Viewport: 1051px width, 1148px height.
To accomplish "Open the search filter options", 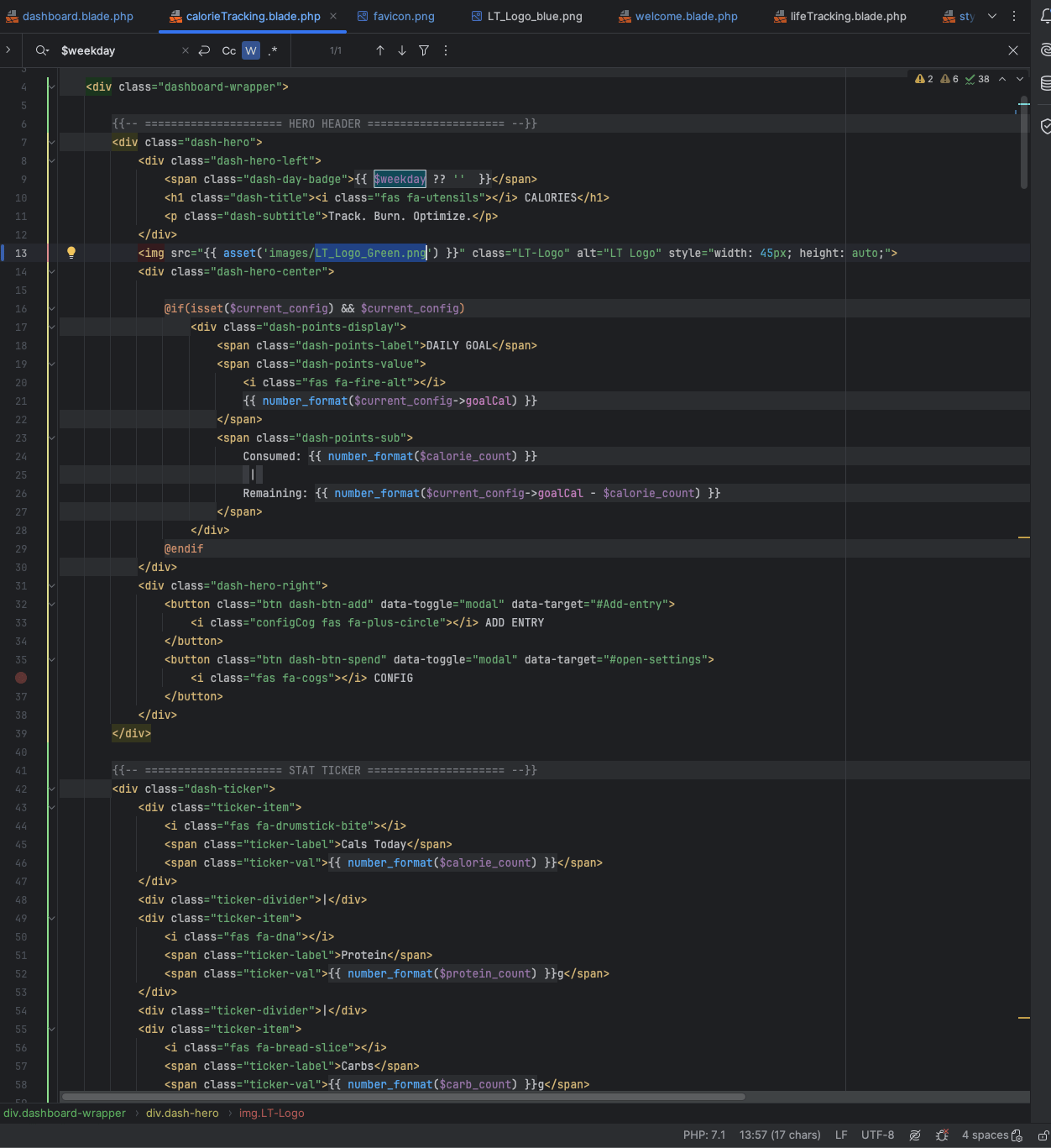I will (424, 50).
